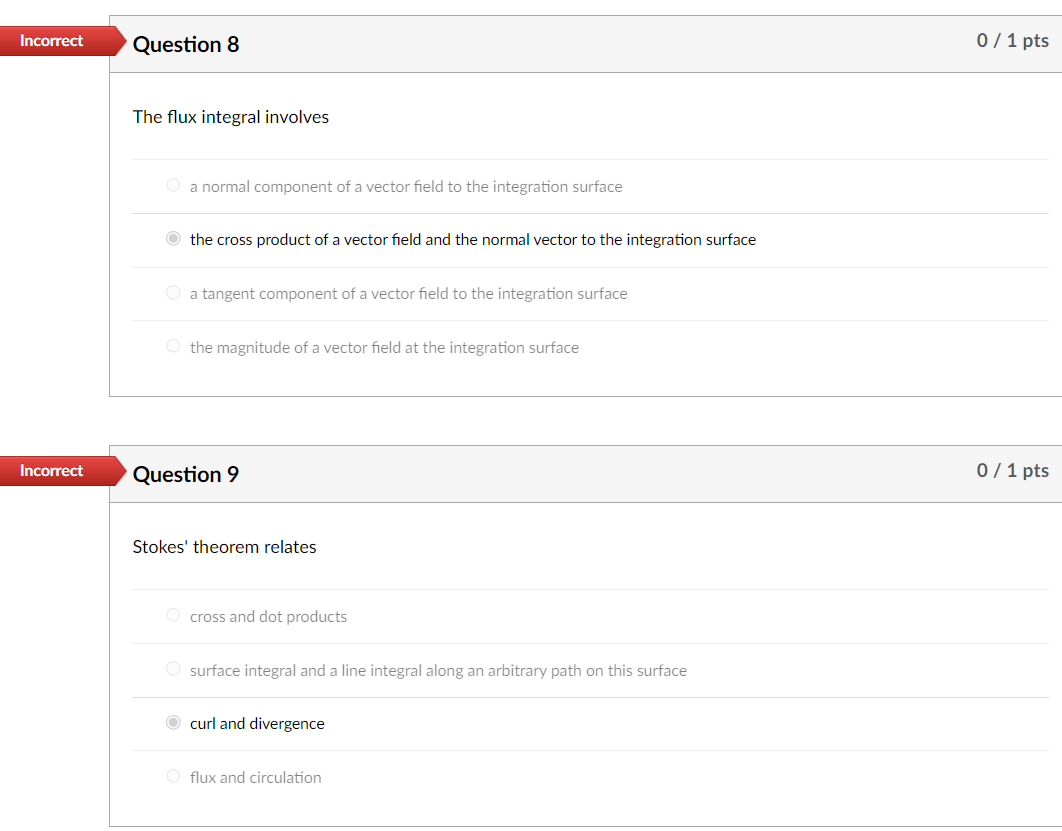Click the prompt 'Stokes' theorem relates'
Image resolution: width=1062 pixels, height=831 pixels.
tap(224, 547)
